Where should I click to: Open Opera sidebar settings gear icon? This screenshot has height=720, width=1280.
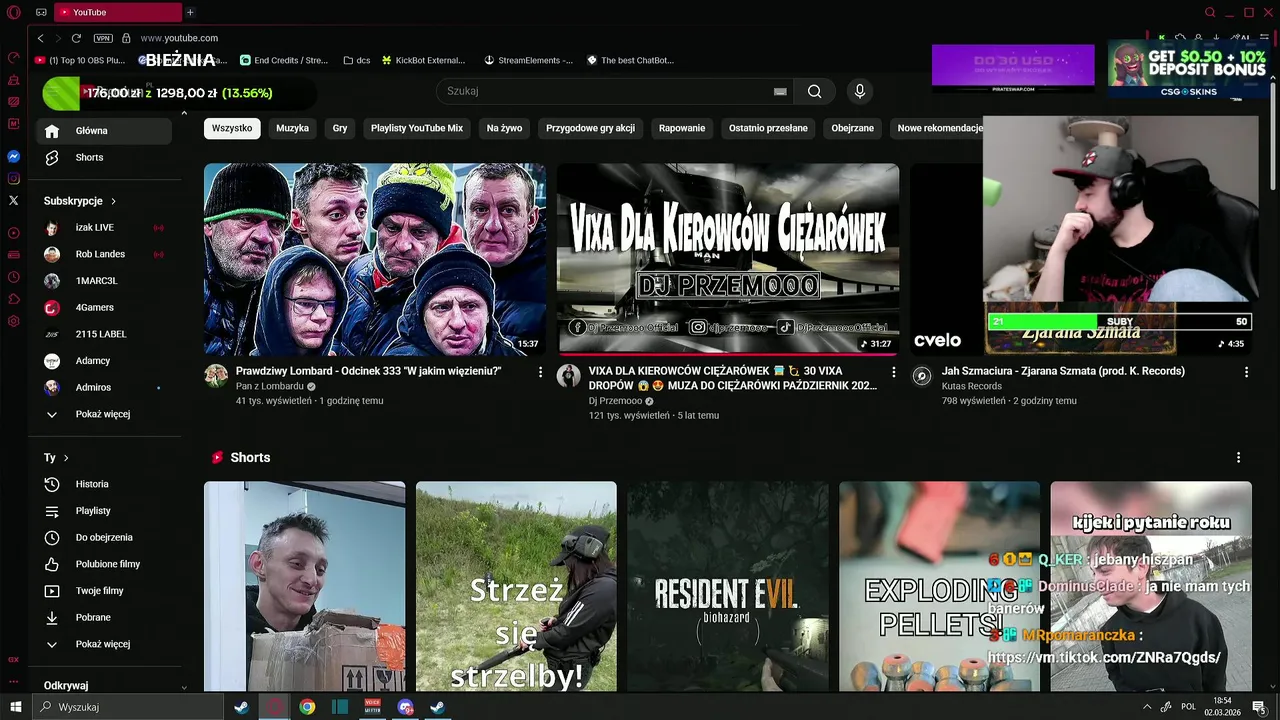tap(14, 321)
